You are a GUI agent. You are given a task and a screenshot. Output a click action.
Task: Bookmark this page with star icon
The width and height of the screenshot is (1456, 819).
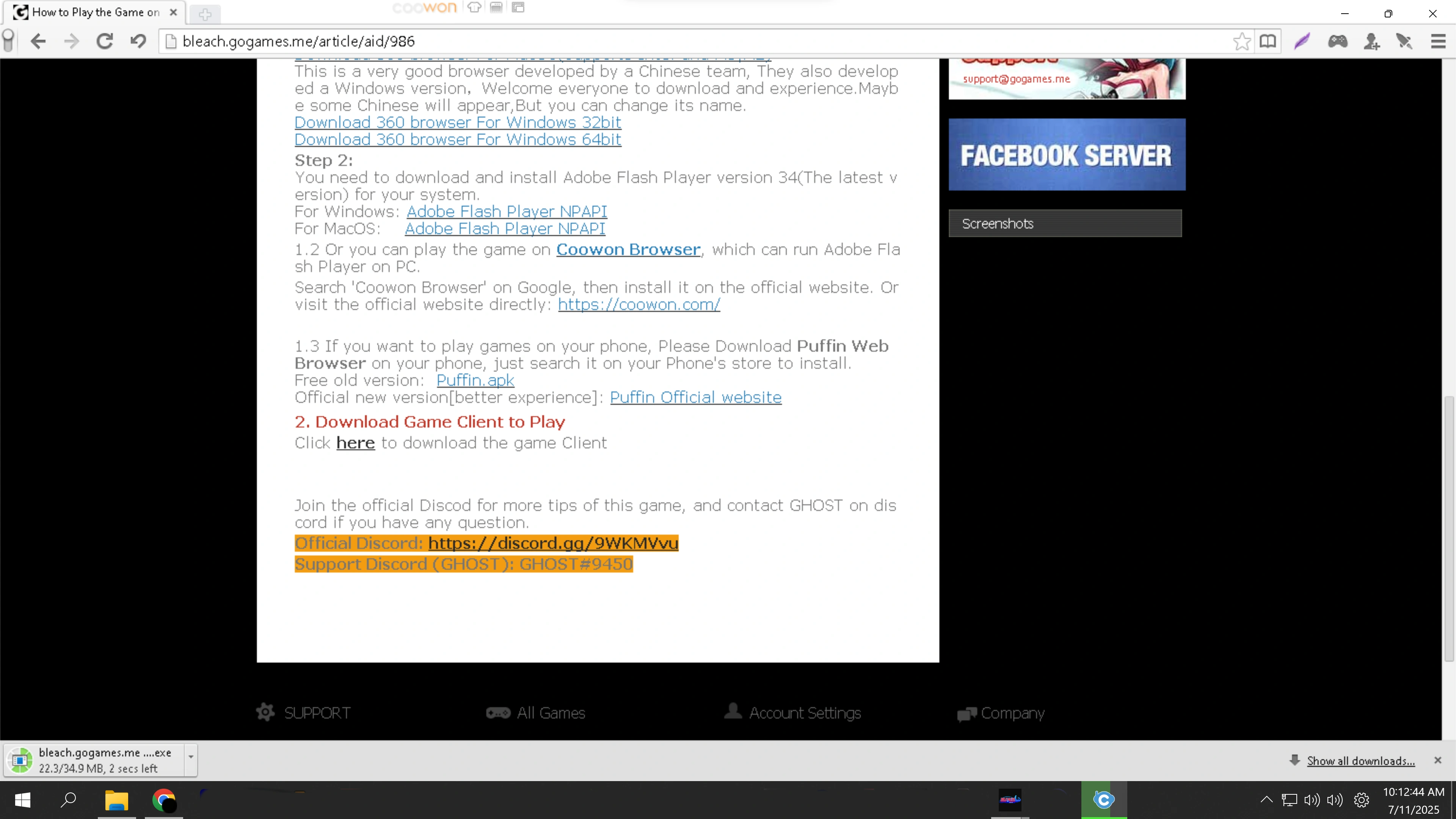(x=1242, y=41)
